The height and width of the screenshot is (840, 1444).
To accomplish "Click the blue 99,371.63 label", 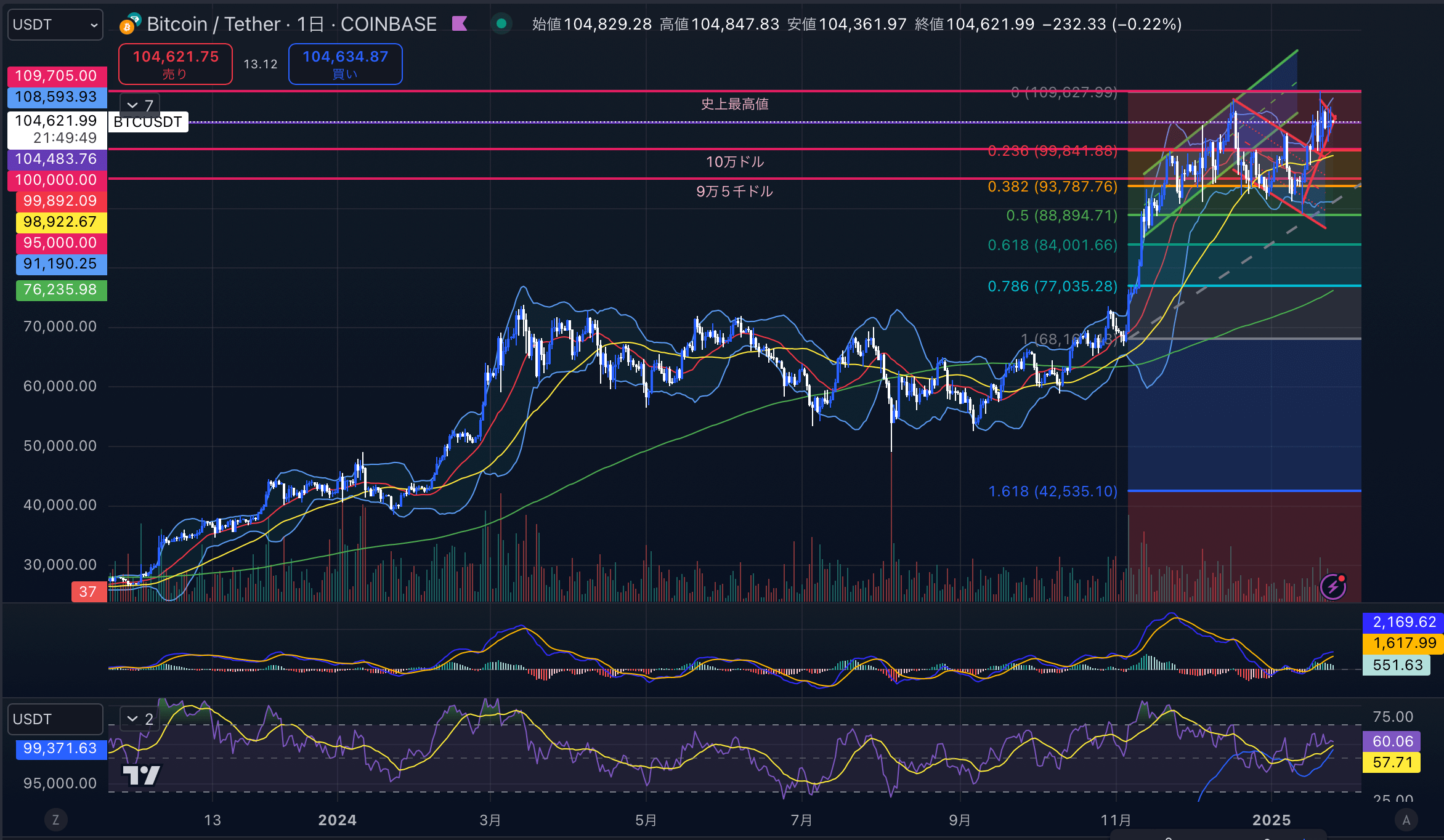I will pos(60,749).
